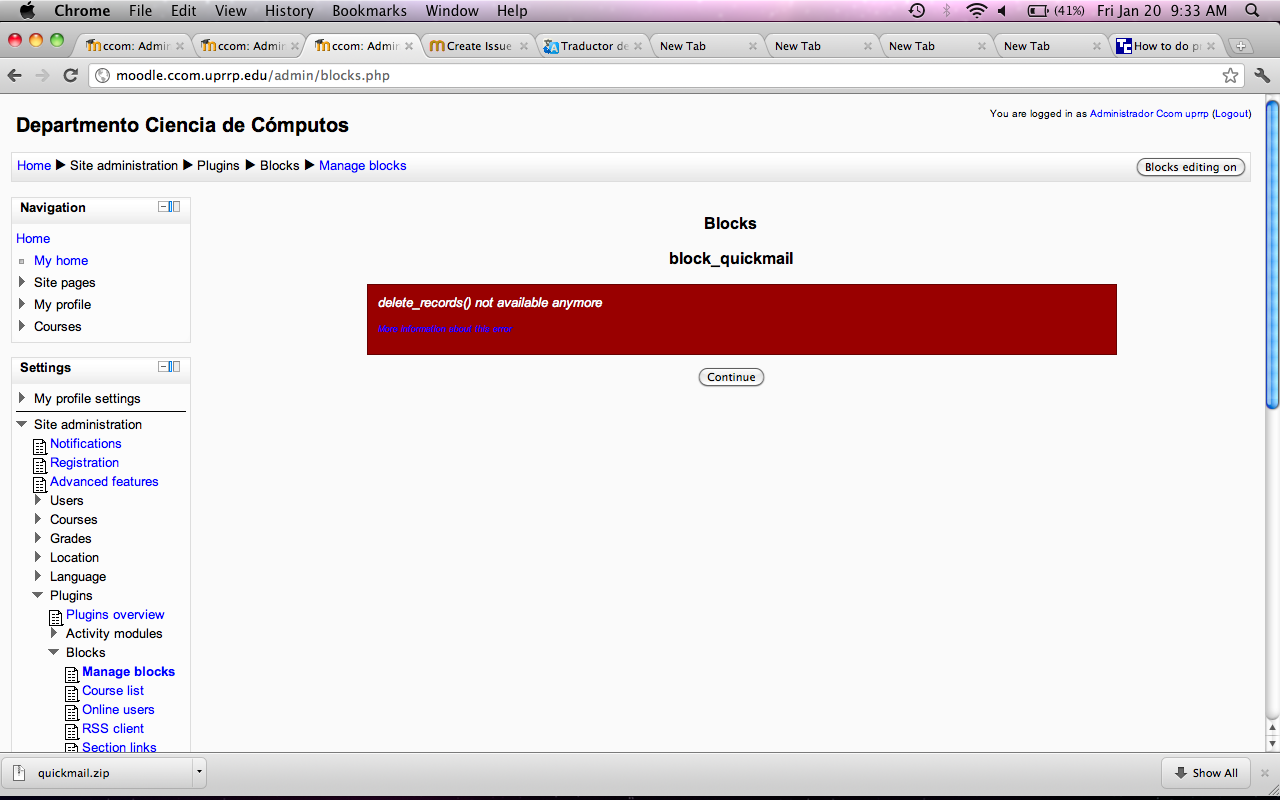This screenshot has height=800, width=1280.
Task: Expand My profile in Navigation
Action: (x=23, y=304)
